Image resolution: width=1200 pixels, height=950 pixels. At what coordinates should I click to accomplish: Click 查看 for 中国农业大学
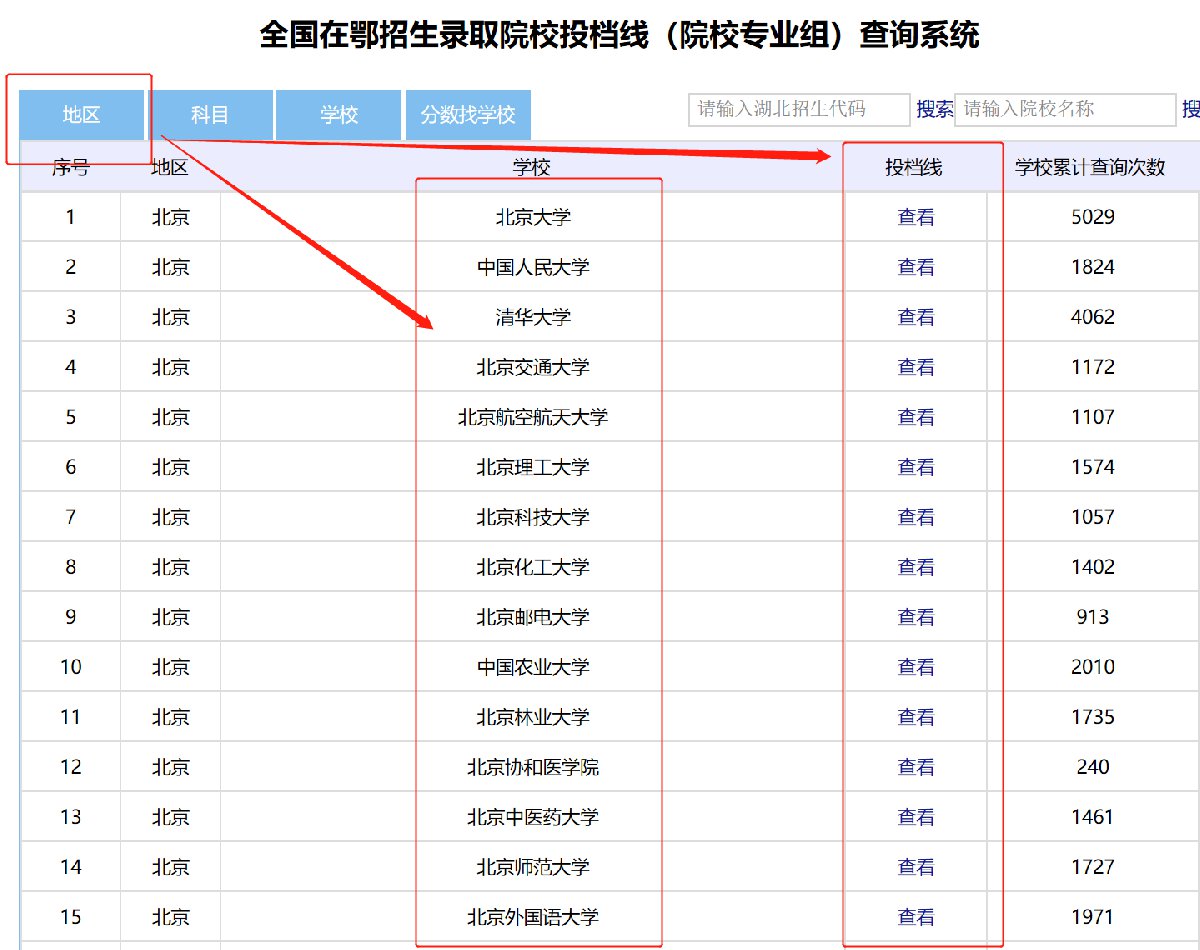(915, 667)
